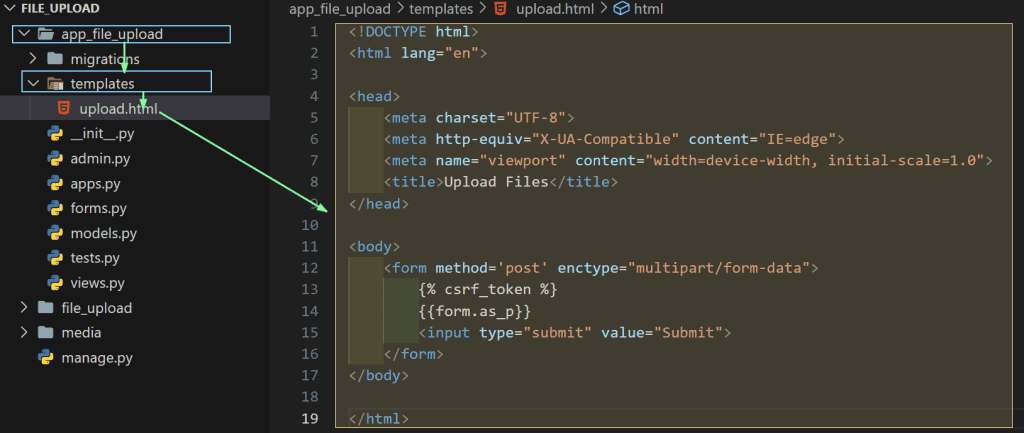This screenshot has width=1024, height=433.
Task: Open upload.html in the explorer tree
Action: [x=118, y=108]
